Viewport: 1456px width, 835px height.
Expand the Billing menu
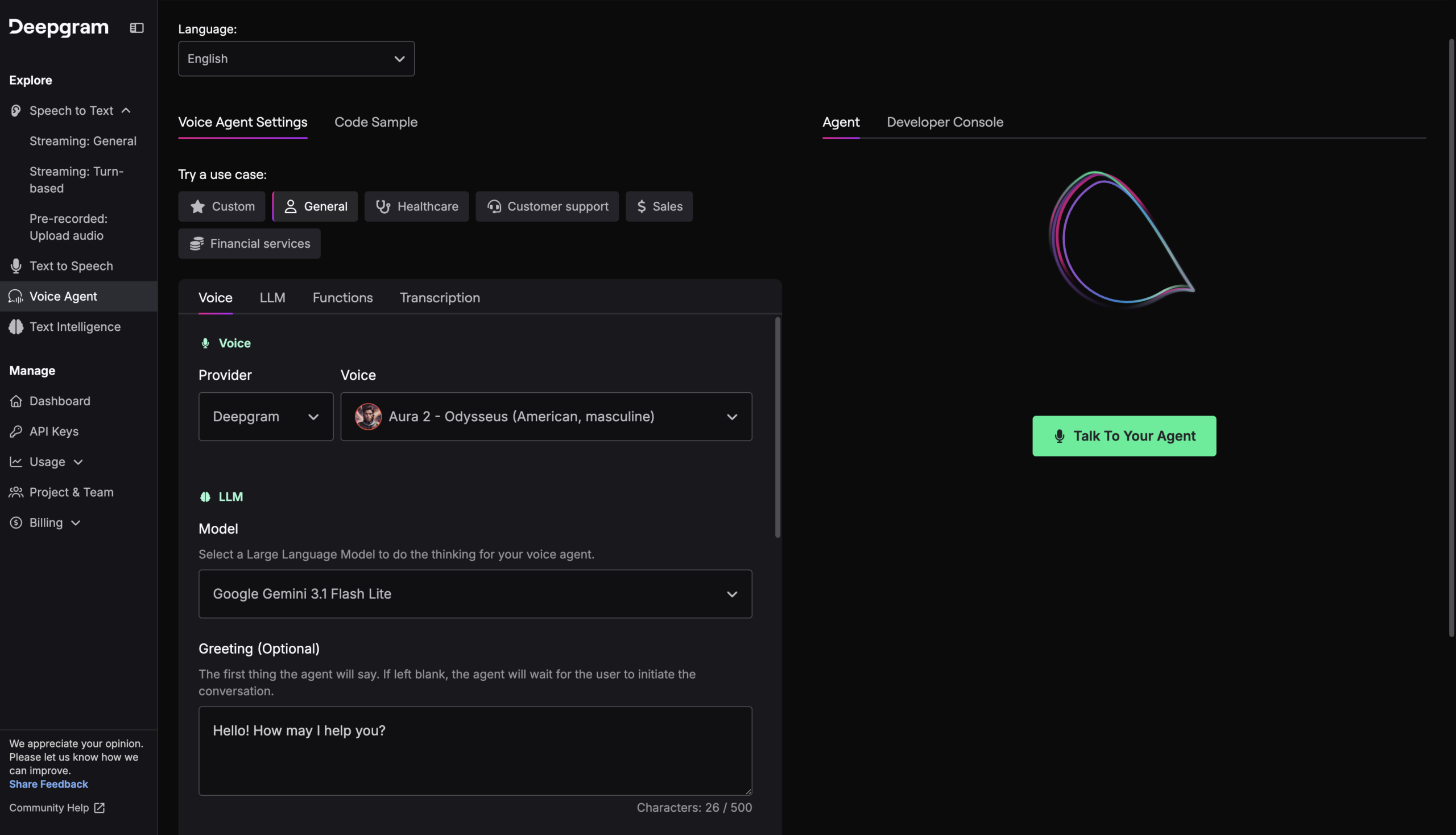click(x=76, y=522)
